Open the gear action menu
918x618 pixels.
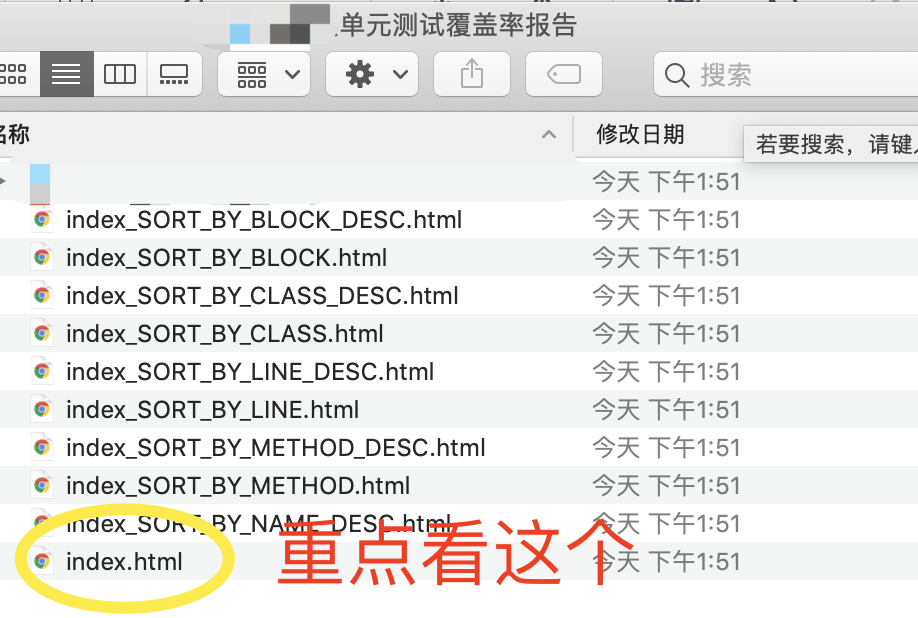(371, 73)
